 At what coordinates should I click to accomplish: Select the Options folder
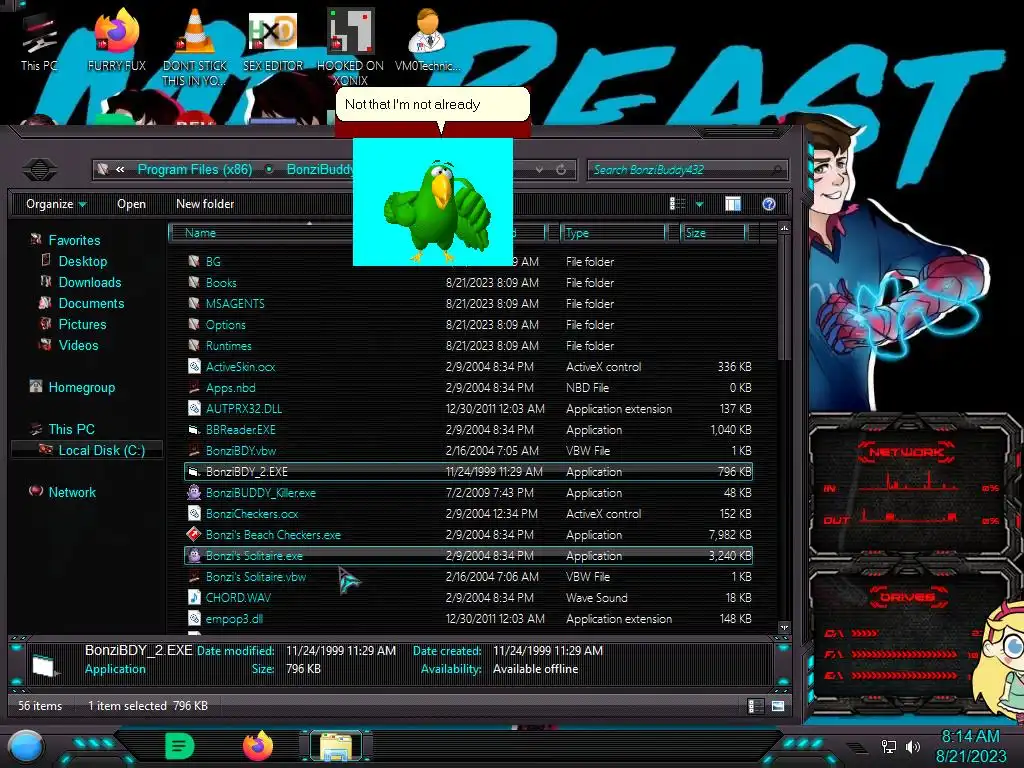(x=225, y=325)
